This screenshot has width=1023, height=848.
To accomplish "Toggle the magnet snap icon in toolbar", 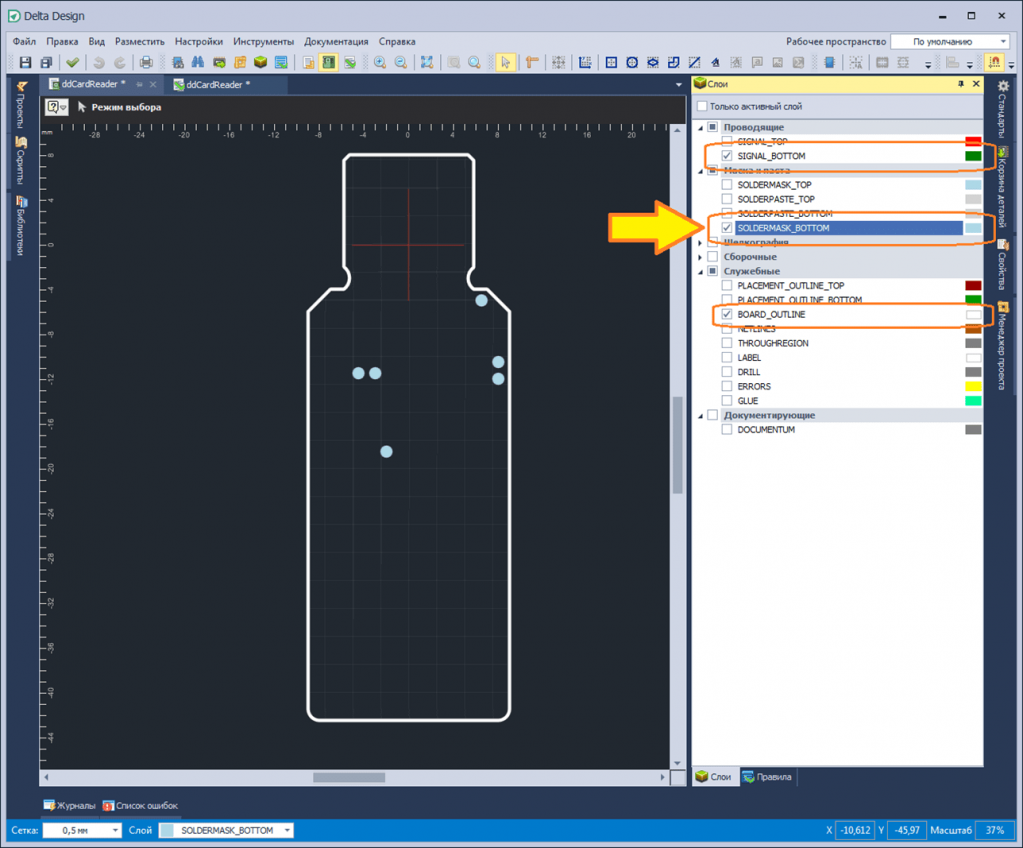I will click(x=995, y=63).
